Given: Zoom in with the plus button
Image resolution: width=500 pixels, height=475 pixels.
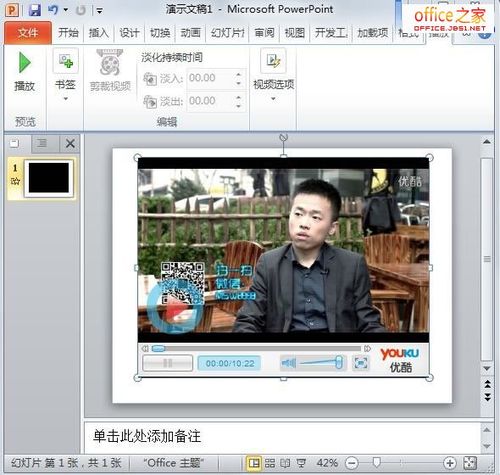Looking at the screenshot, I should [450, 463].
